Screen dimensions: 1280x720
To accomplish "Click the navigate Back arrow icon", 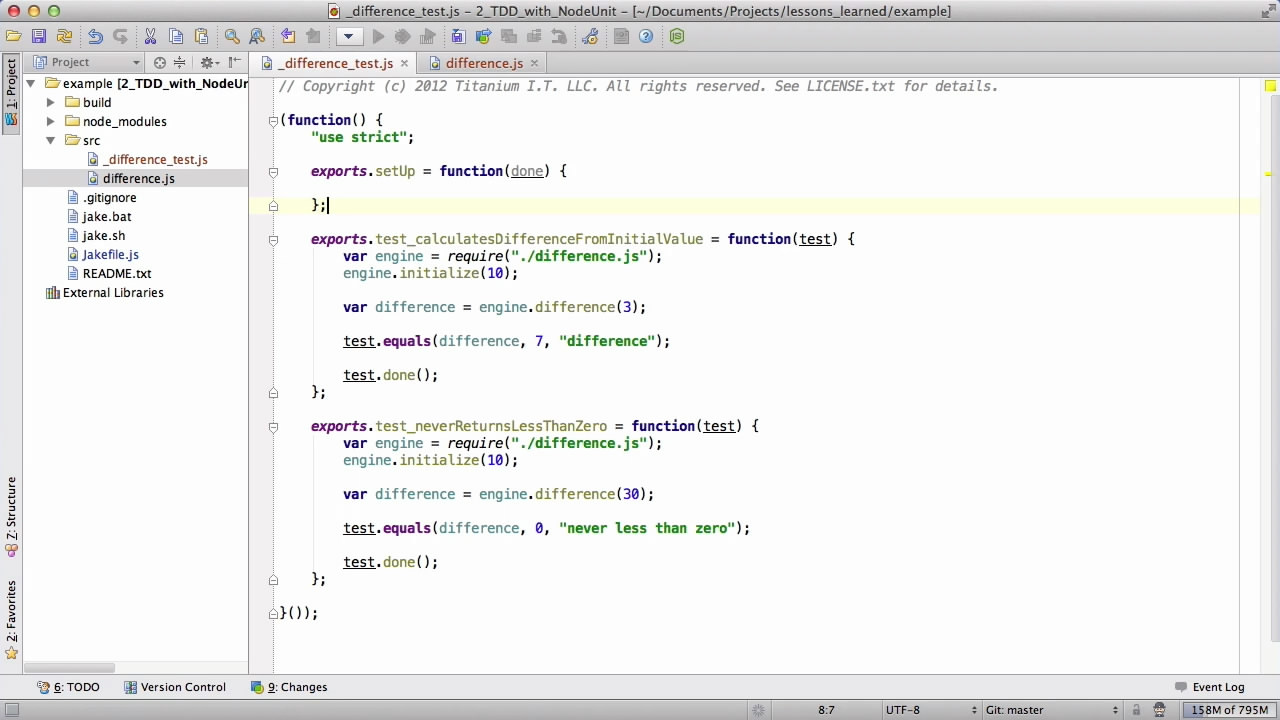I will tap(288, 36).
